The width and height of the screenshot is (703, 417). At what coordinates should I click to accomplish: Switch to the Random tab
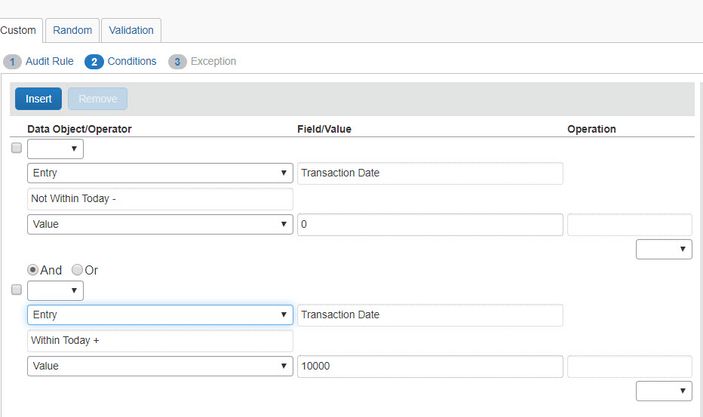[x=72, y=30]
